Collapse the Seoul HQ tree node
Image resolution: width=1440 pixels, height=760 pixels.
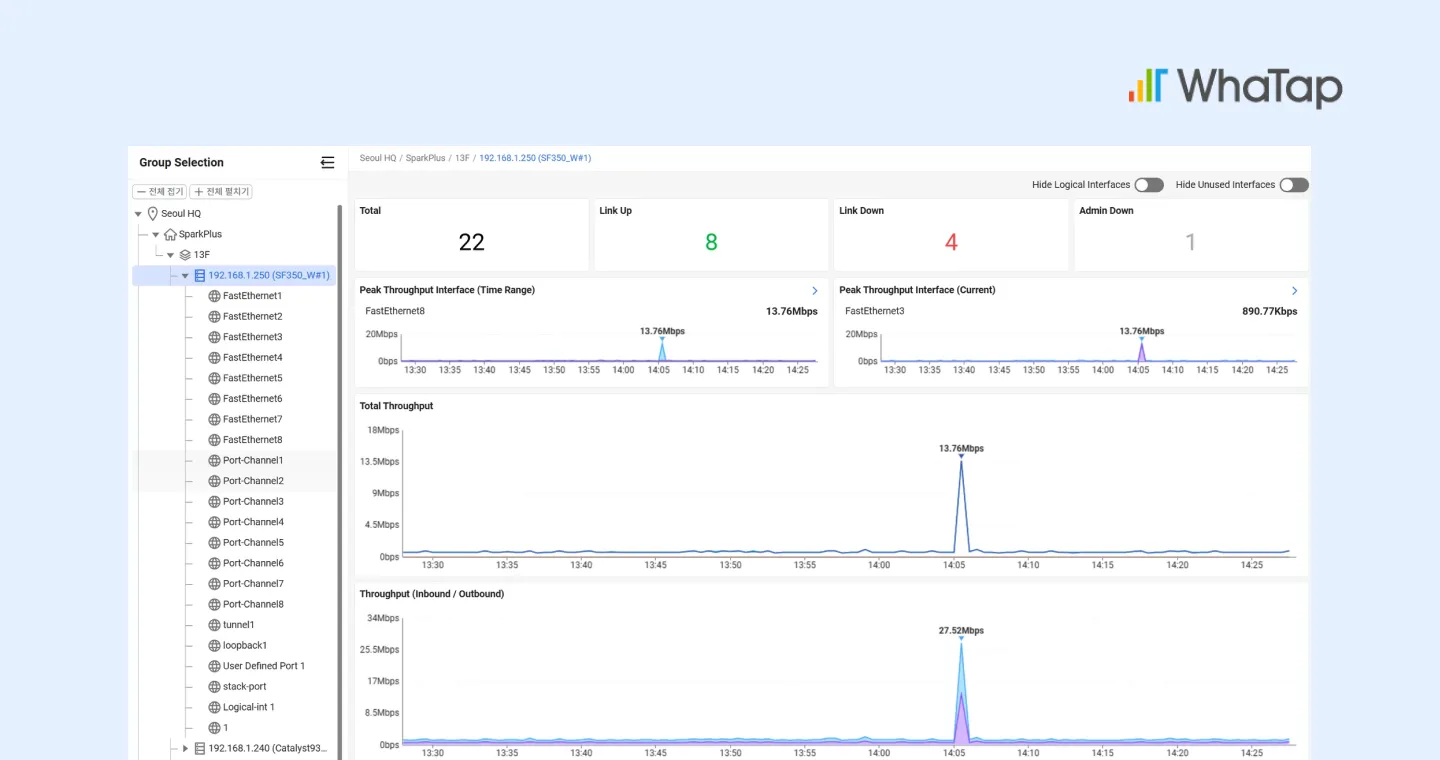(138, 214)
